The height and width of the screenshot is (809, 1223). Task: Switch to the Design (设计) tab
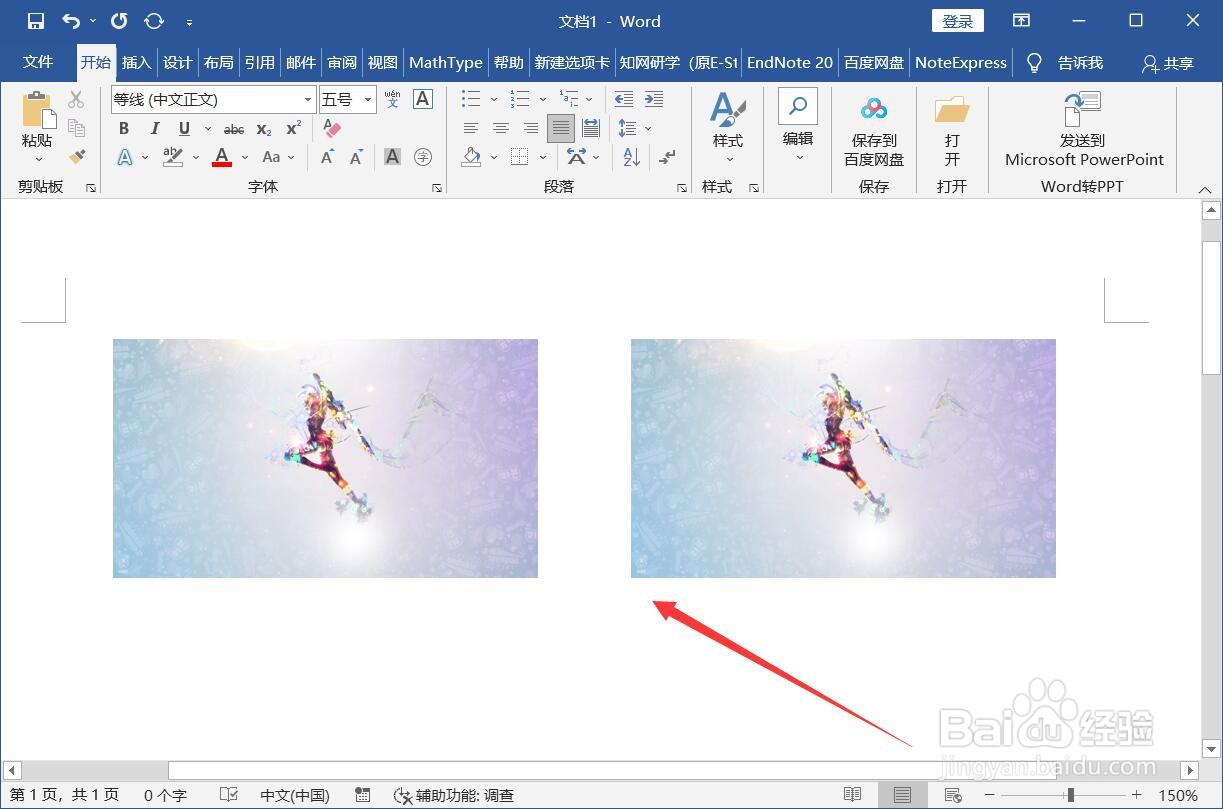point(177,62)
